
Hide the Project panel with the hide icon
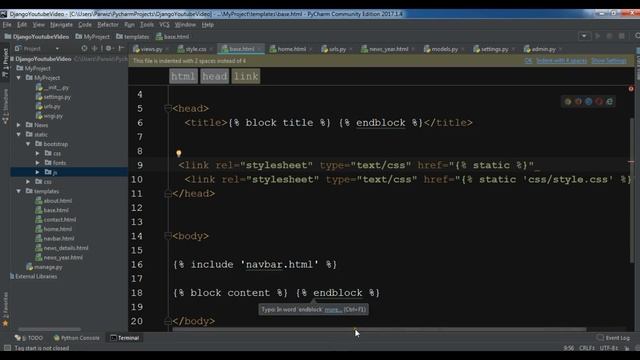[121, 48]
